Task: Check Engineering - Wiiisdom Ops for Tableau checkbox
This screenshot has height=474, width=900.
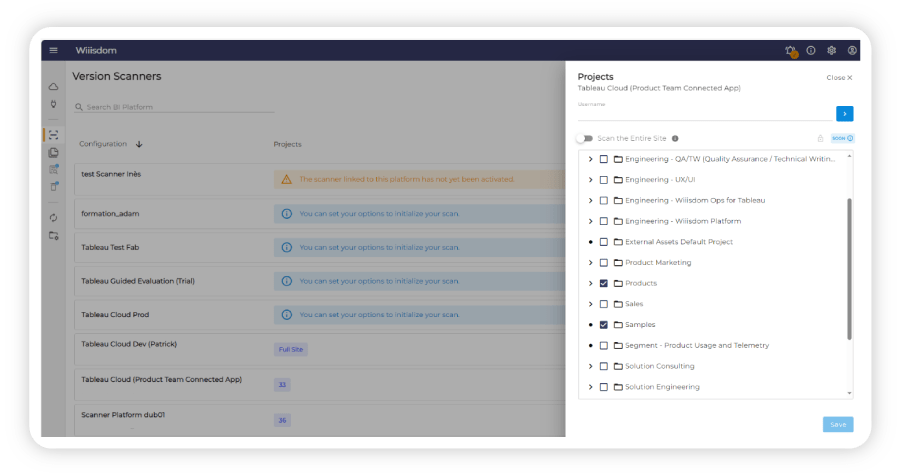Action: click(x=604, y=200)
